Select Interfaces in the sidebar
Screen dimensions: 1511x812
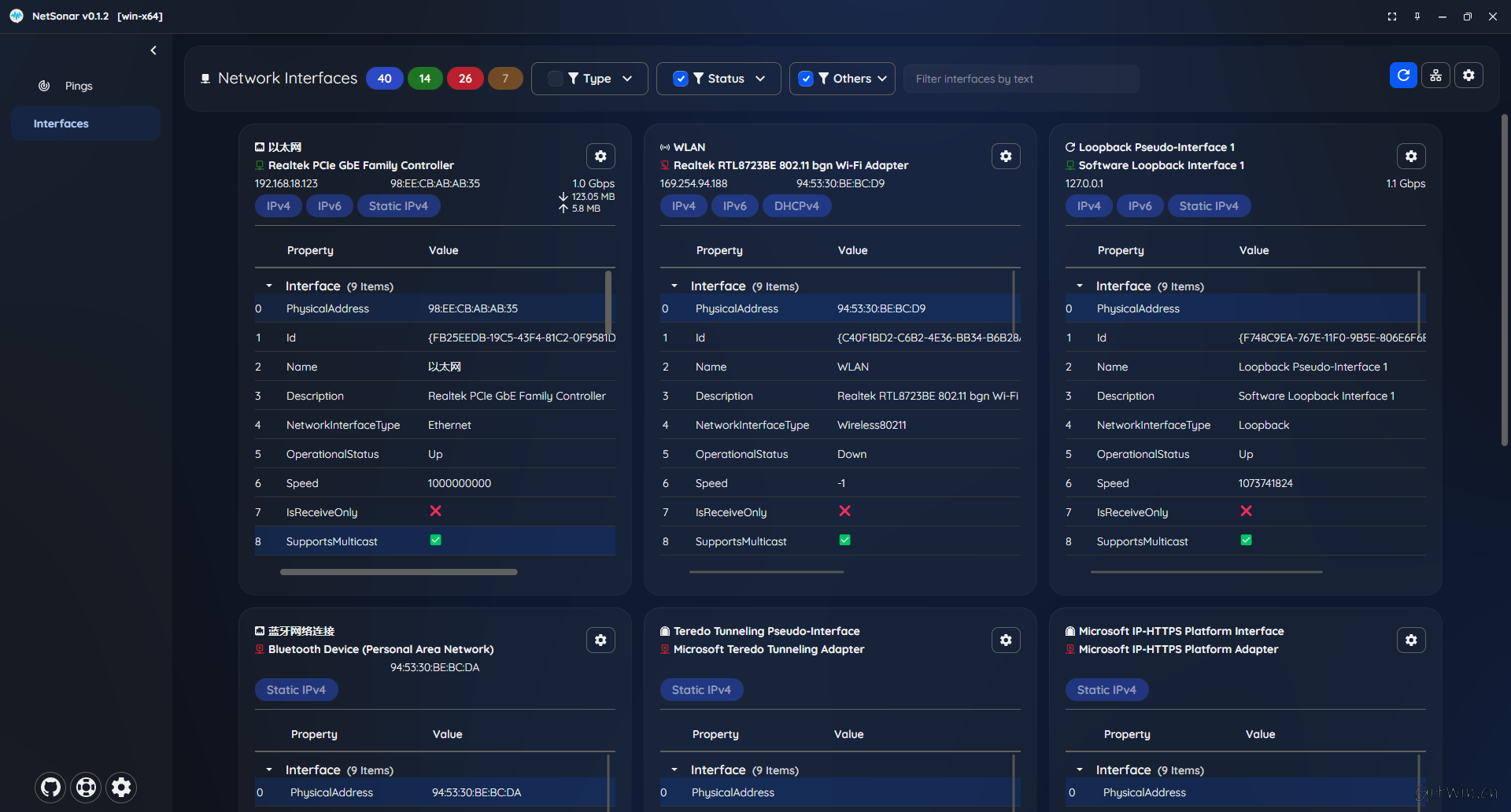coord(61,124)
